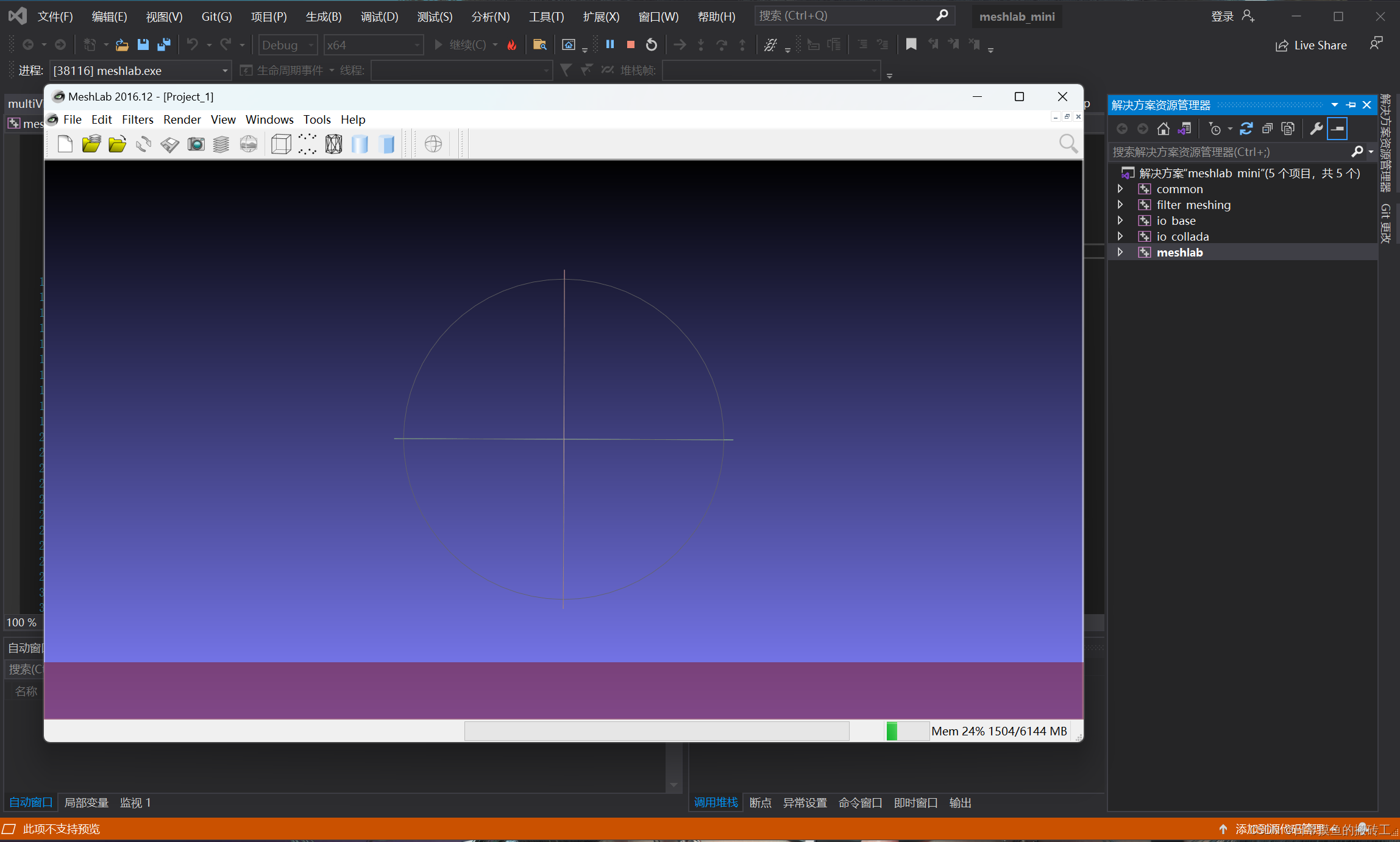Click the save project icon in toolbar
The image size is (1400, 842).
(x=170, y=145)
